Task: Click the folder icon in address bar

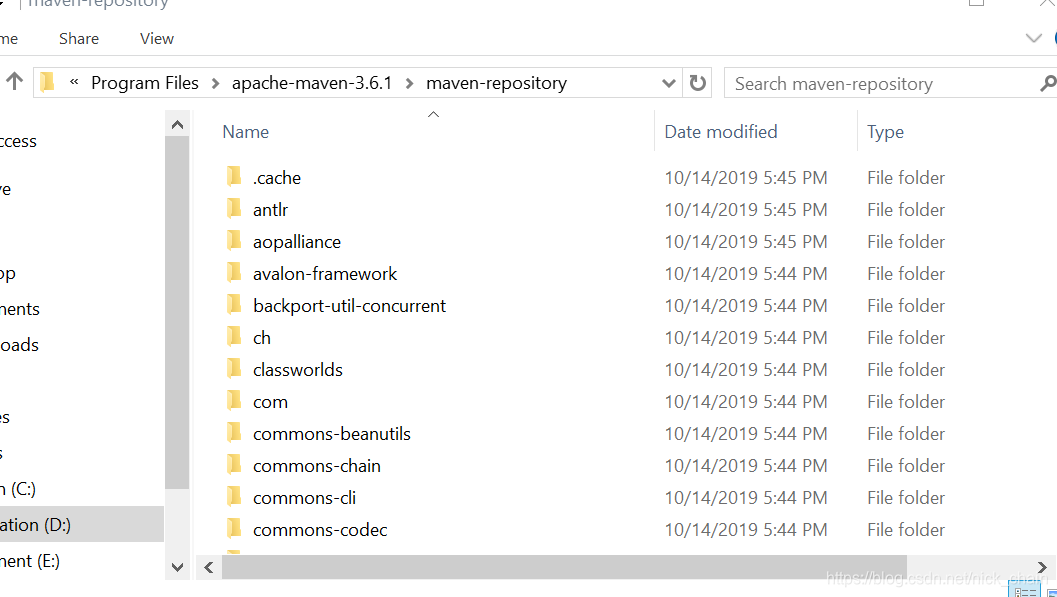Action: pos(47,82)
